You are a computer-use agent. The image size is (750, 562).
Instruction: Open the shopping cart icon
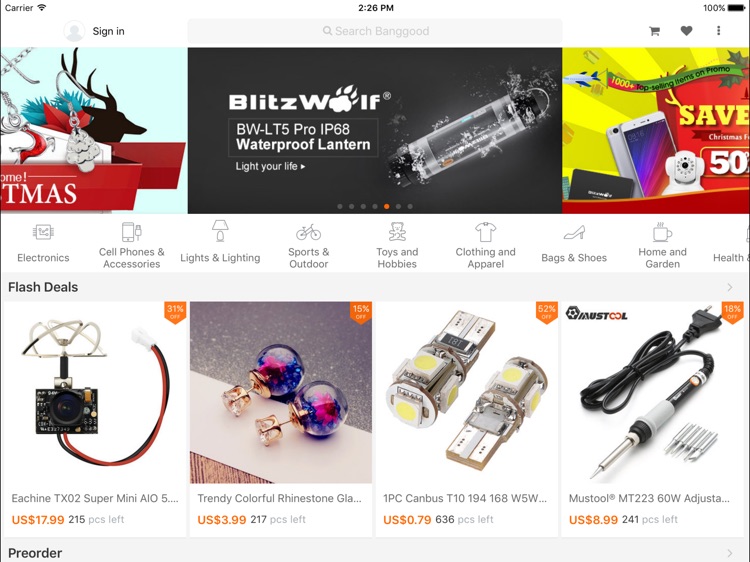[654, 31]
